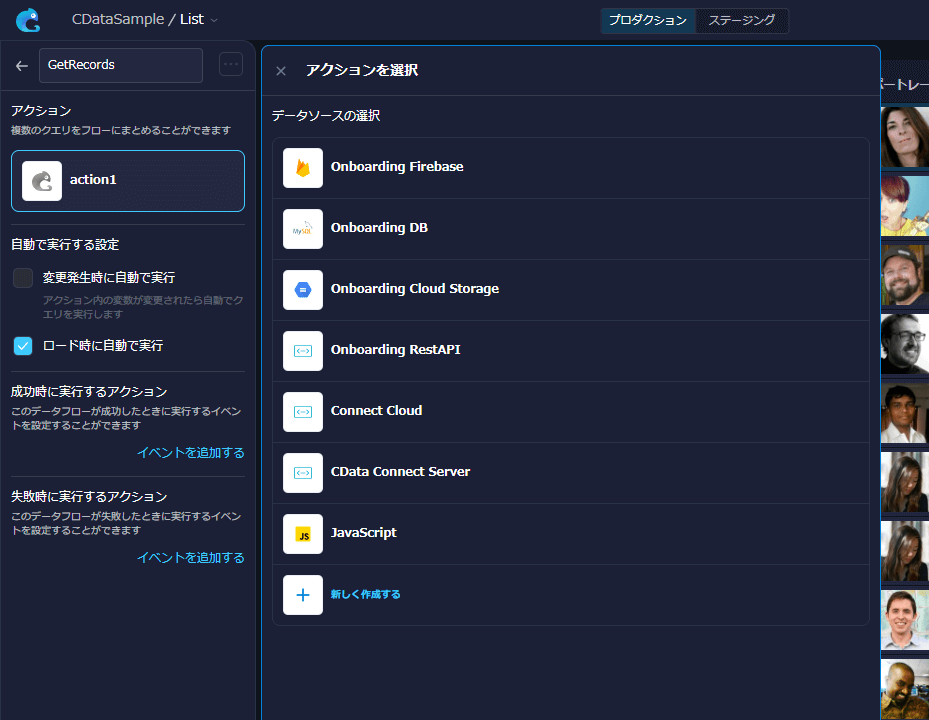Click the Cloud Storage hexagon icon
Screen dimensions: 929x720
(303, 290)
